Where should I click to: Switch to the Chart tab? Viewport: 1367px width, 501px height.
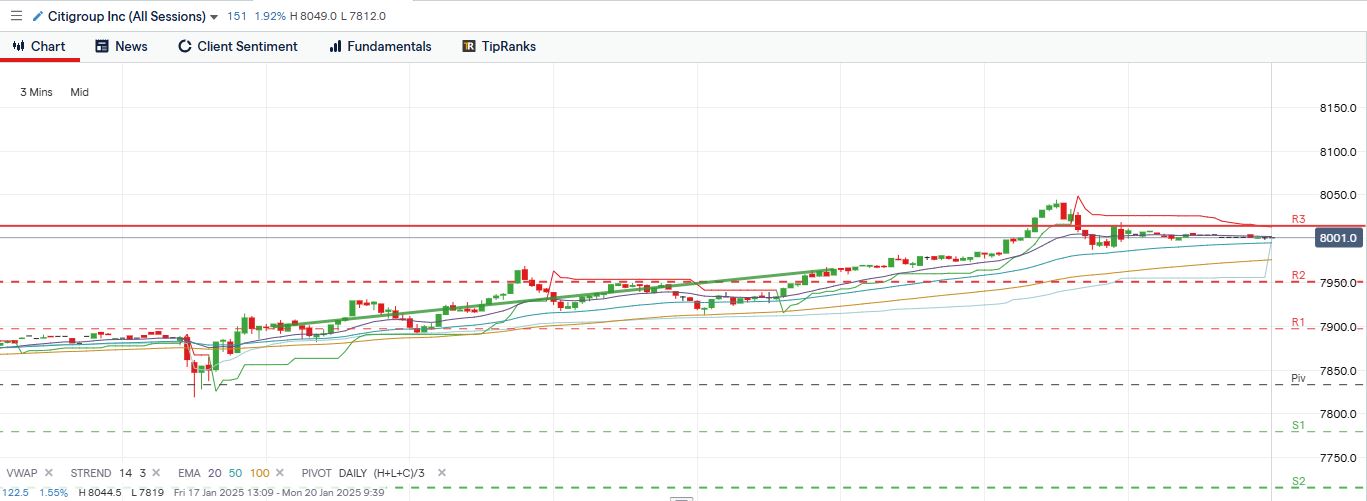pos(39,46)
